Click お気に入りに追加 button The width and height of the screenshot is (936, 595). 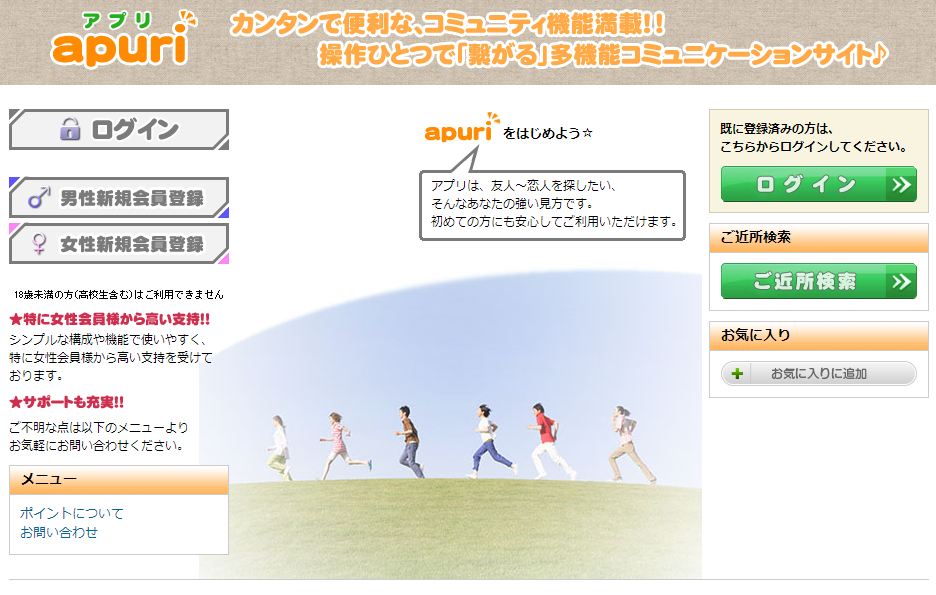point(818,374)
